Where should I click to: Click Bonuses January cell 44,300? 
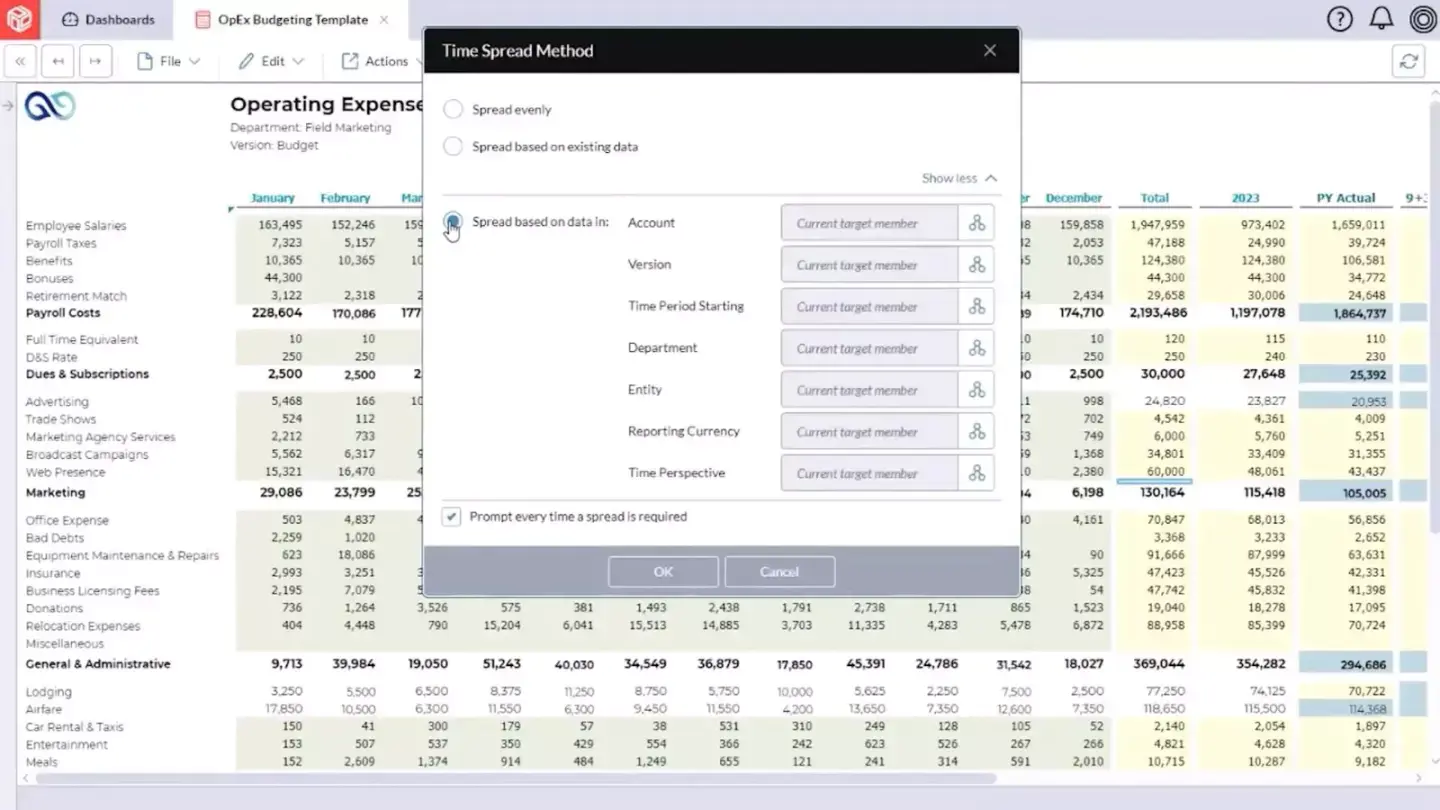pos(283,278)
